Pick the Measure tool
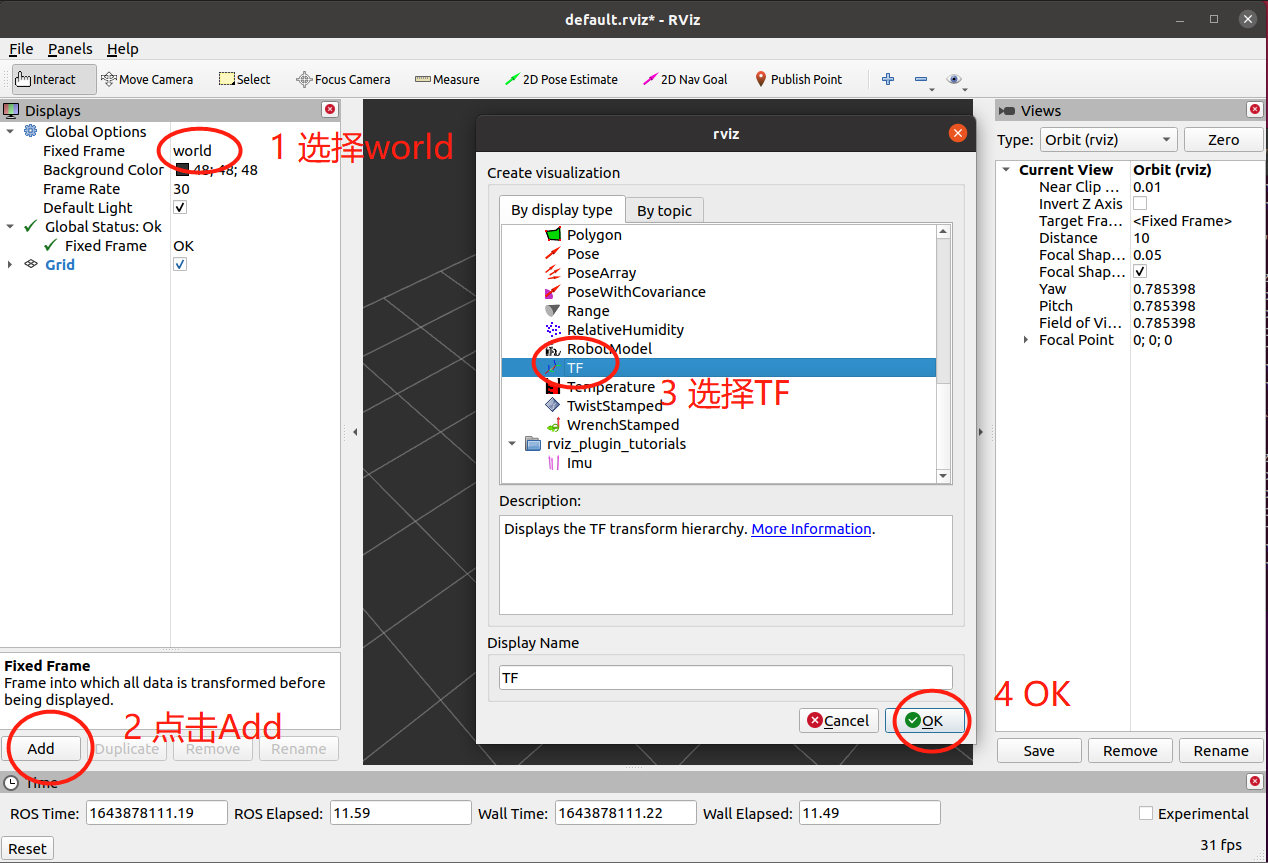This screenshot has height=863, width=1268. point(447,80)
